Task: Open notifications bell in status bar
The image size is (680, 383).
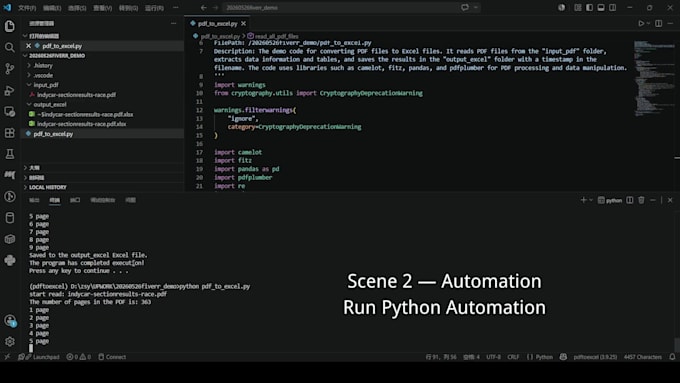Action: click(x=672, y=357)
